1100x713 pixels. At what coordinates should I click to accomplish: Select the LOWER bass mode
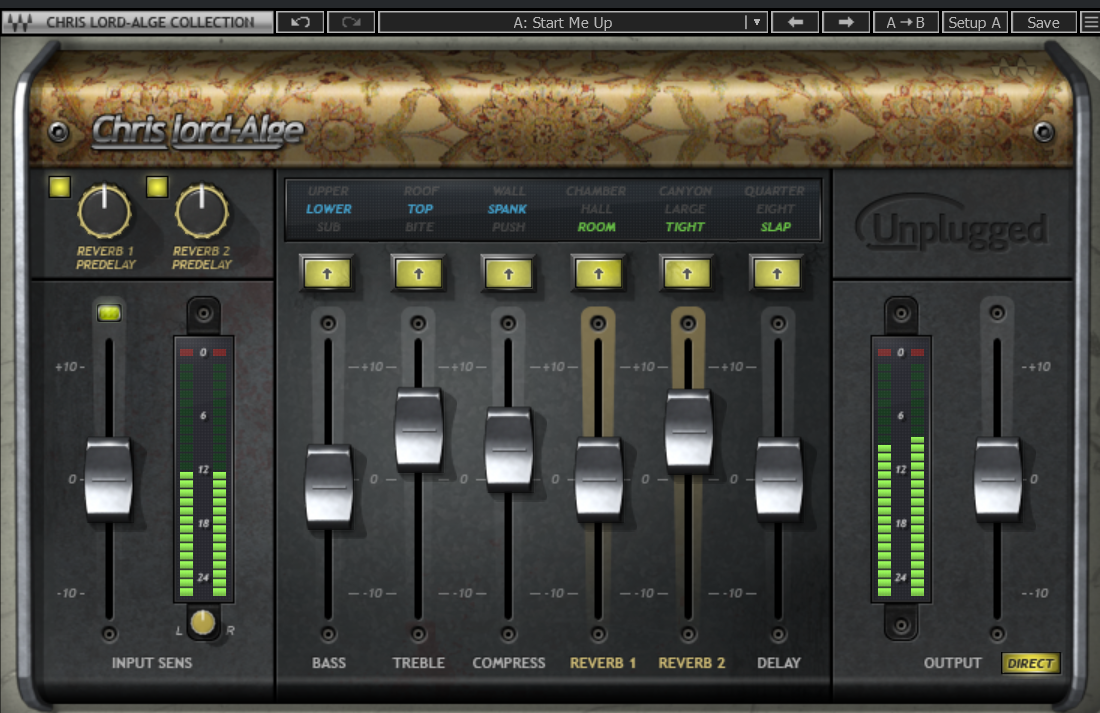pos(328,209)
